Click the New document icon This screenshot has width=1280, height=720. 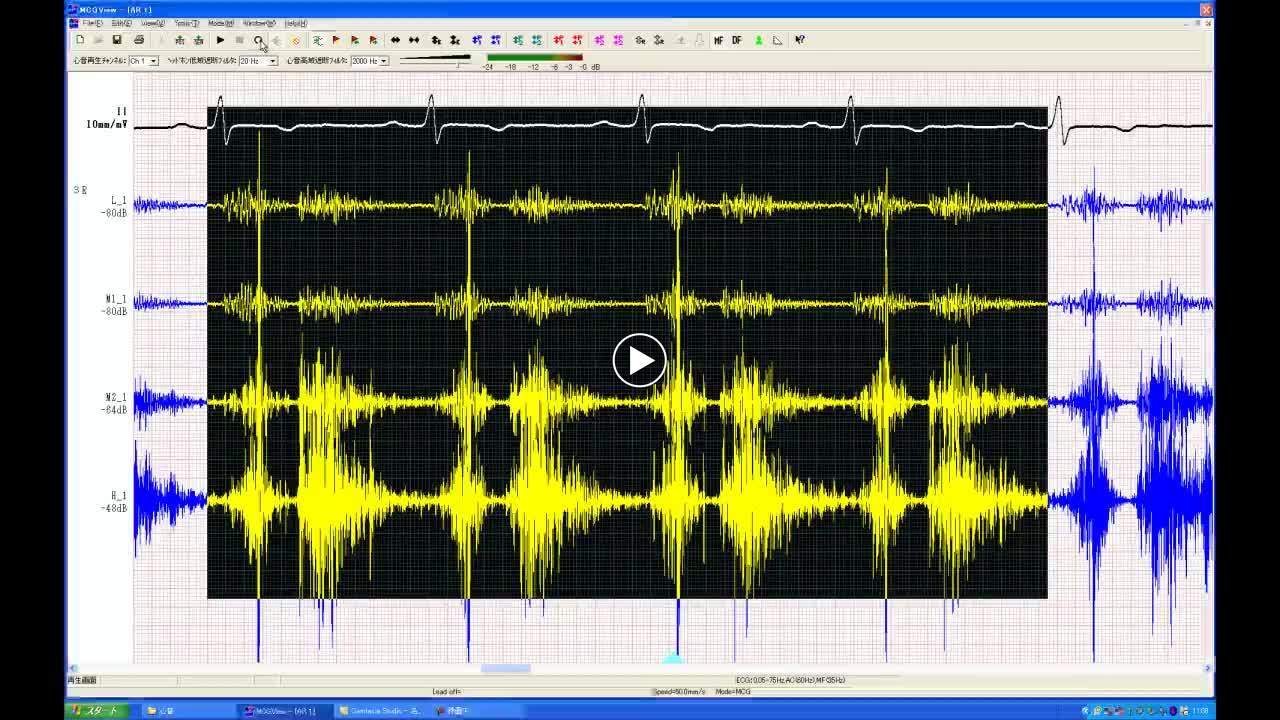coord(80,40)
